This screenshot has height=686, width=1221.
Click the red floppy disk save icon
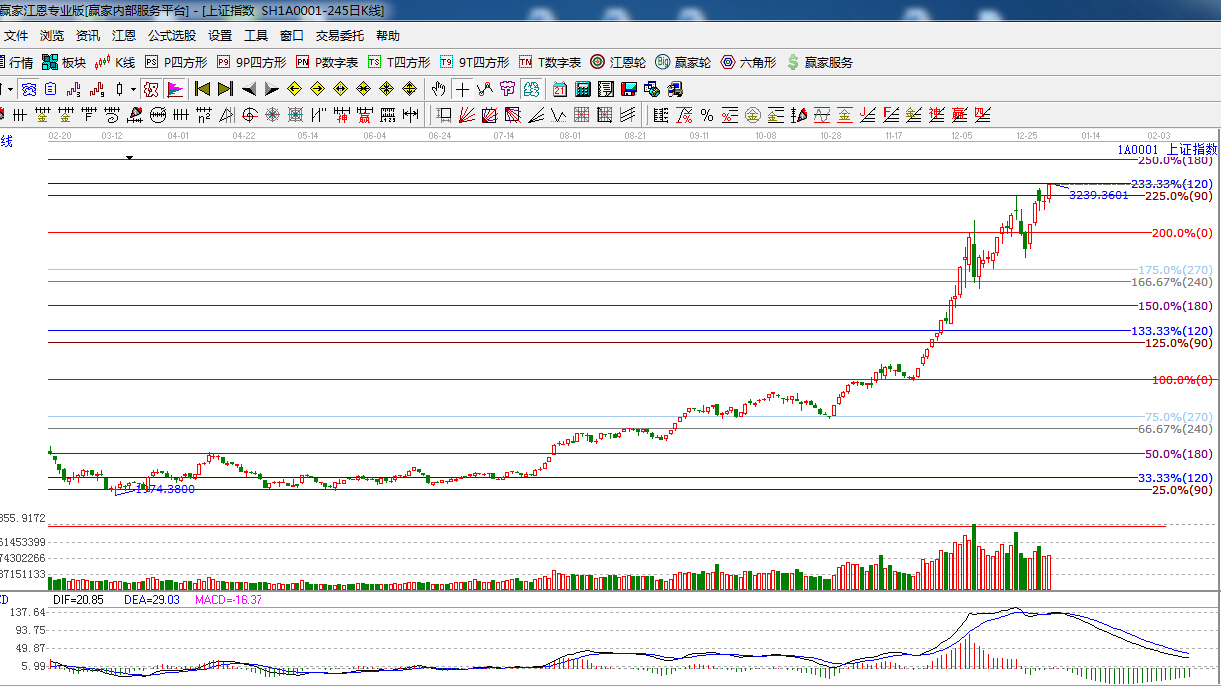[629, 89]
